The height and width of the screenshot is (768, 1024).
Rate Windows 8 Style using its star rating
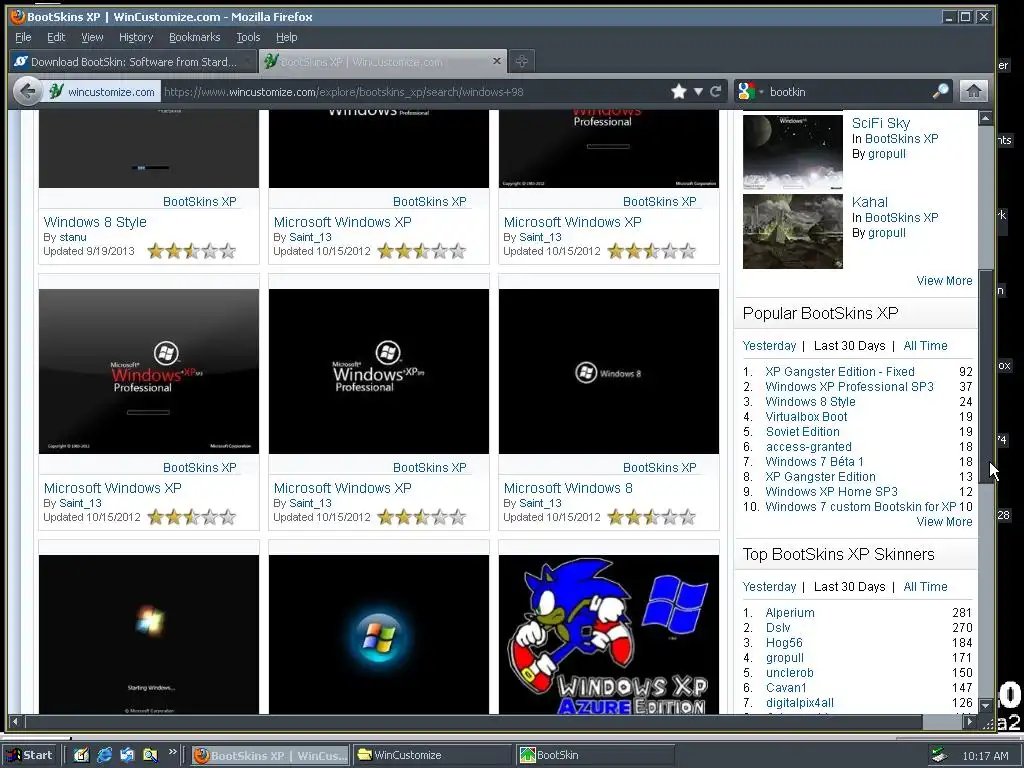point(191,251)
